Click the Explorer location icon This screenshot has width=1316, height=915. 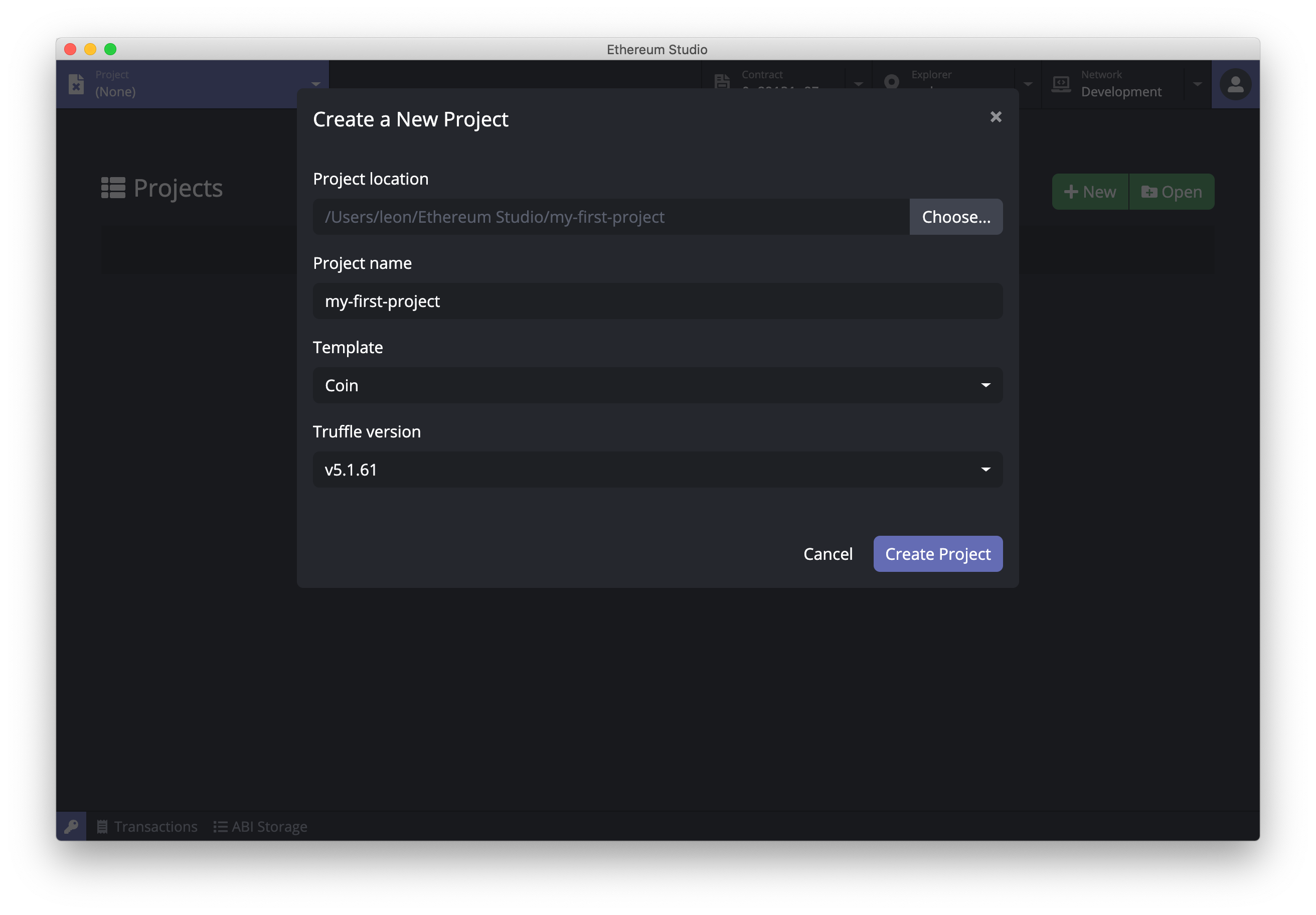coord(892,81)
